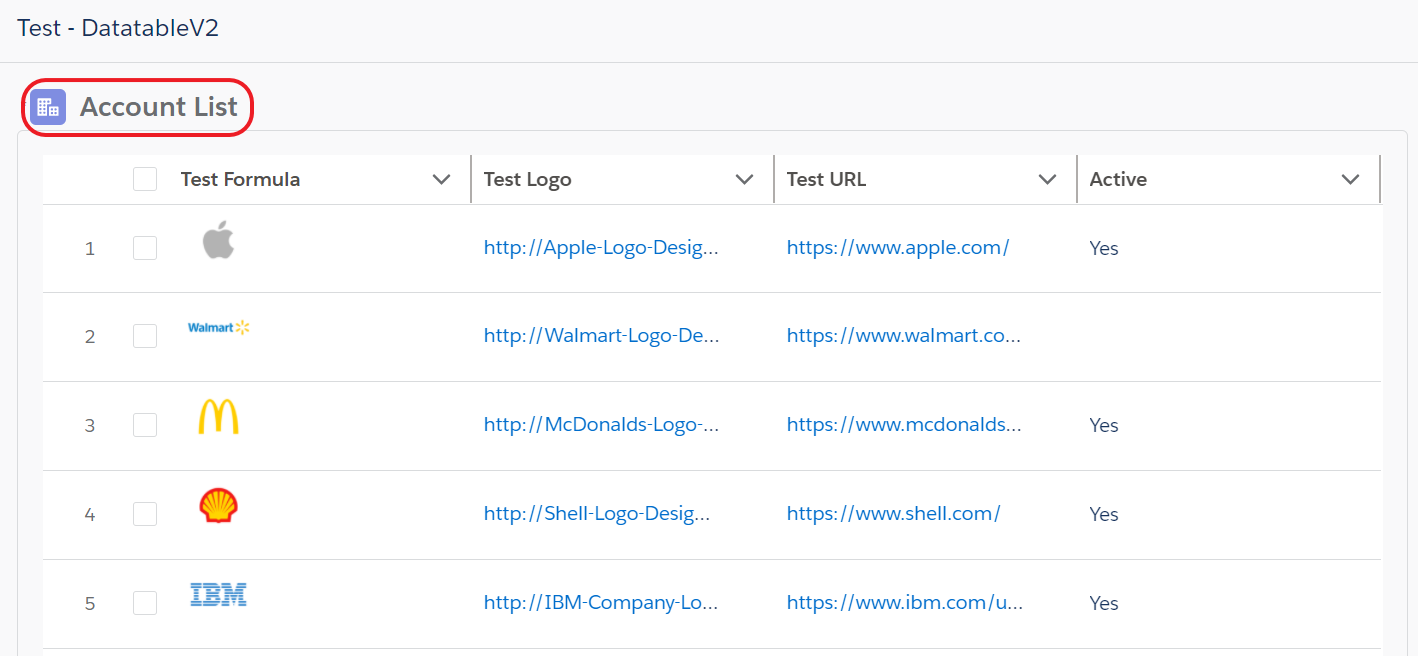The image size is (1418, 656).
Task: Click the Shell logo image
Action: point(218,506)
